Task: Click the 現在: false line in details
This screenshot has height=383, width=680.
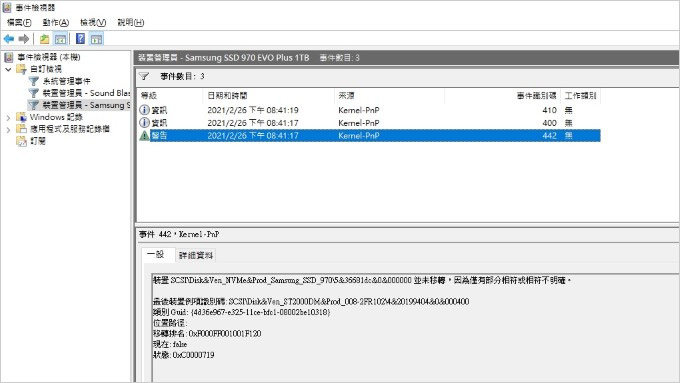Action: click(170, 344)
